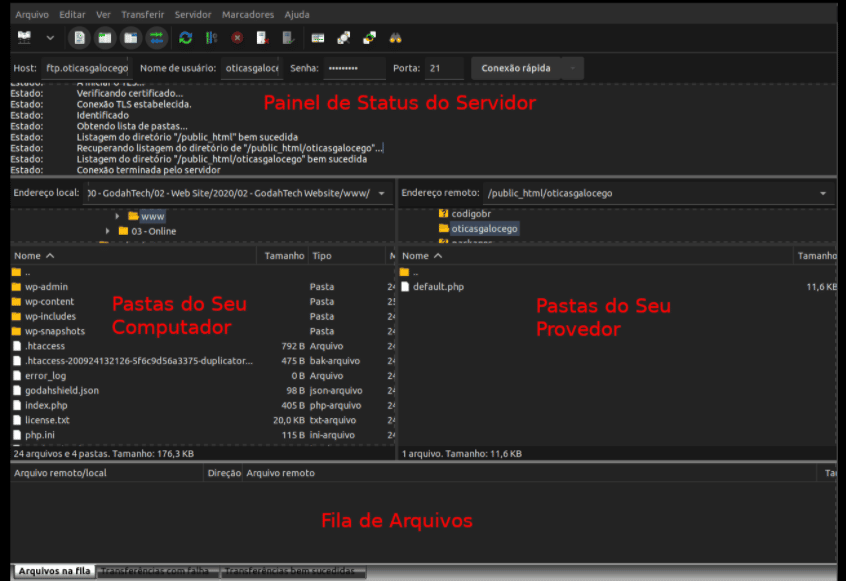This screenshot has height=581, width=846.
Task: Sort local files by Tipo column
Action: 347,256
